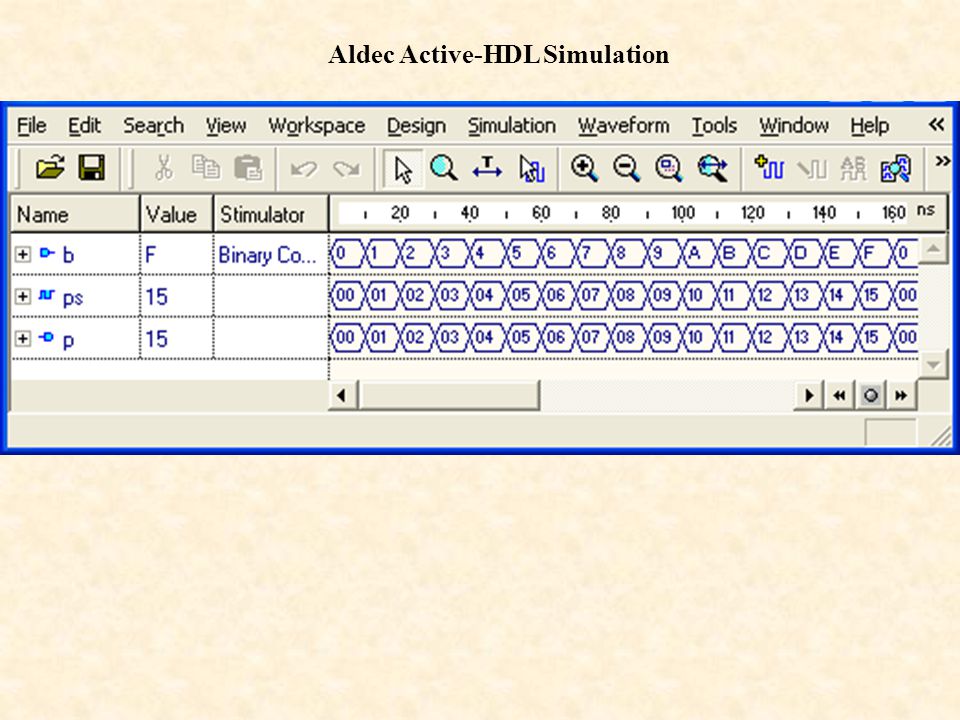Redo the last undone action
Screen dimensions: 960x720
[x=347, y=168]
